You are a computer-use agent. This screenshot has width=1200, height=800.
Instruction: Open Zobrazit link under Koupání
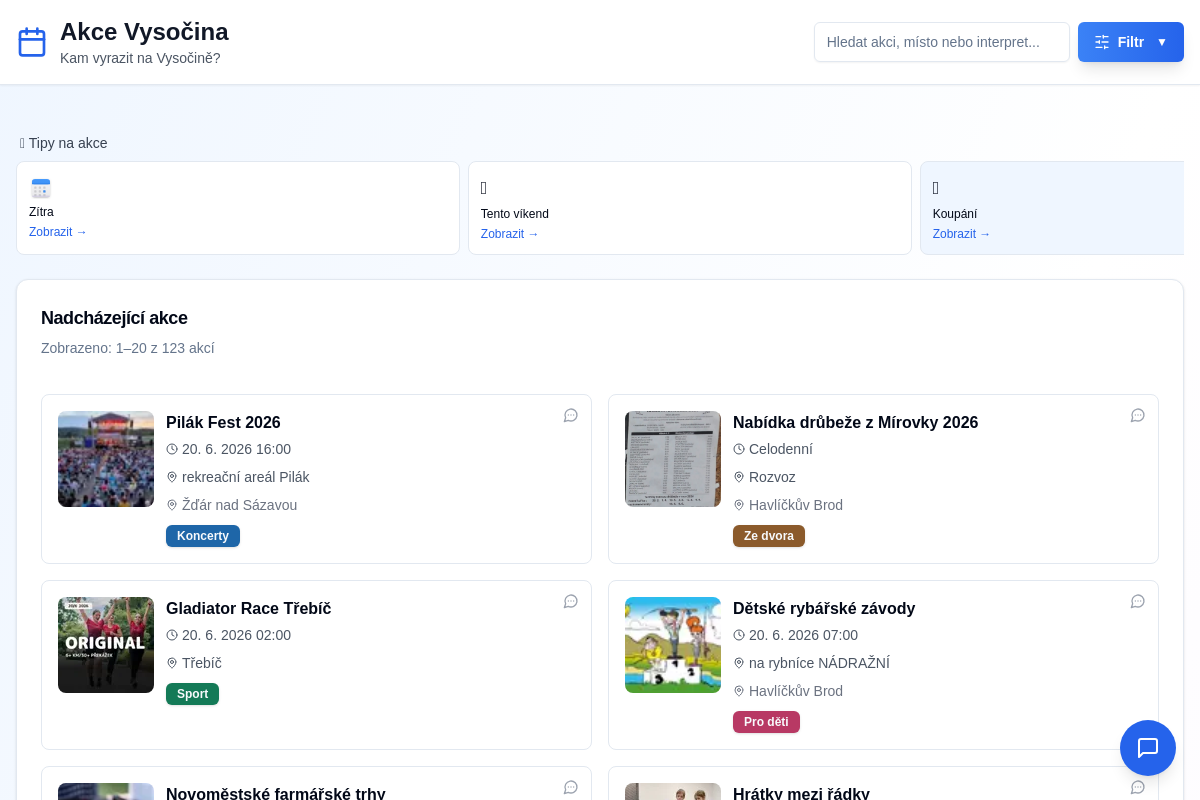[962, 234]
